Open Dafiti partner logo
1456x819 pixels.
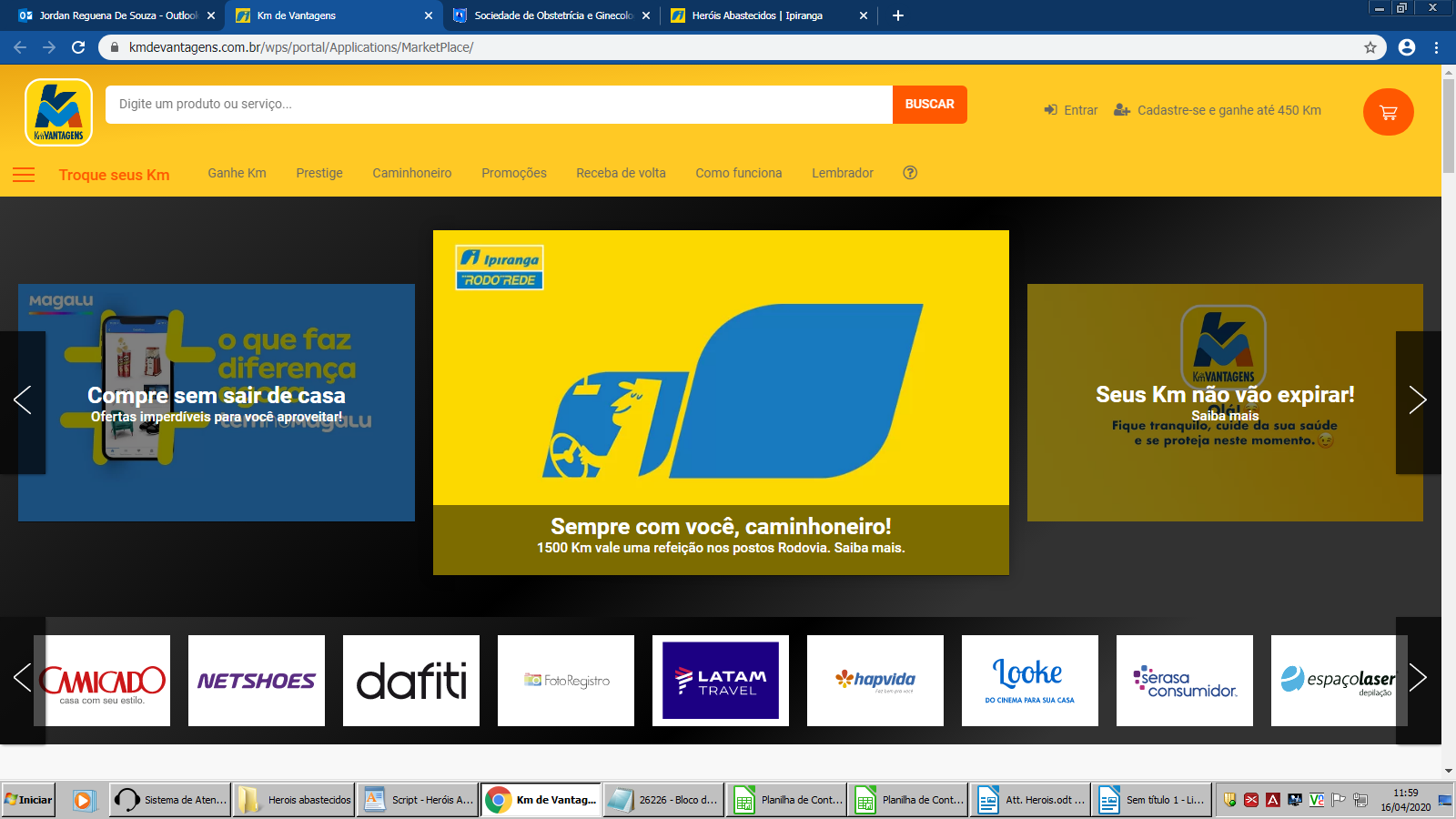pos(411,681)
